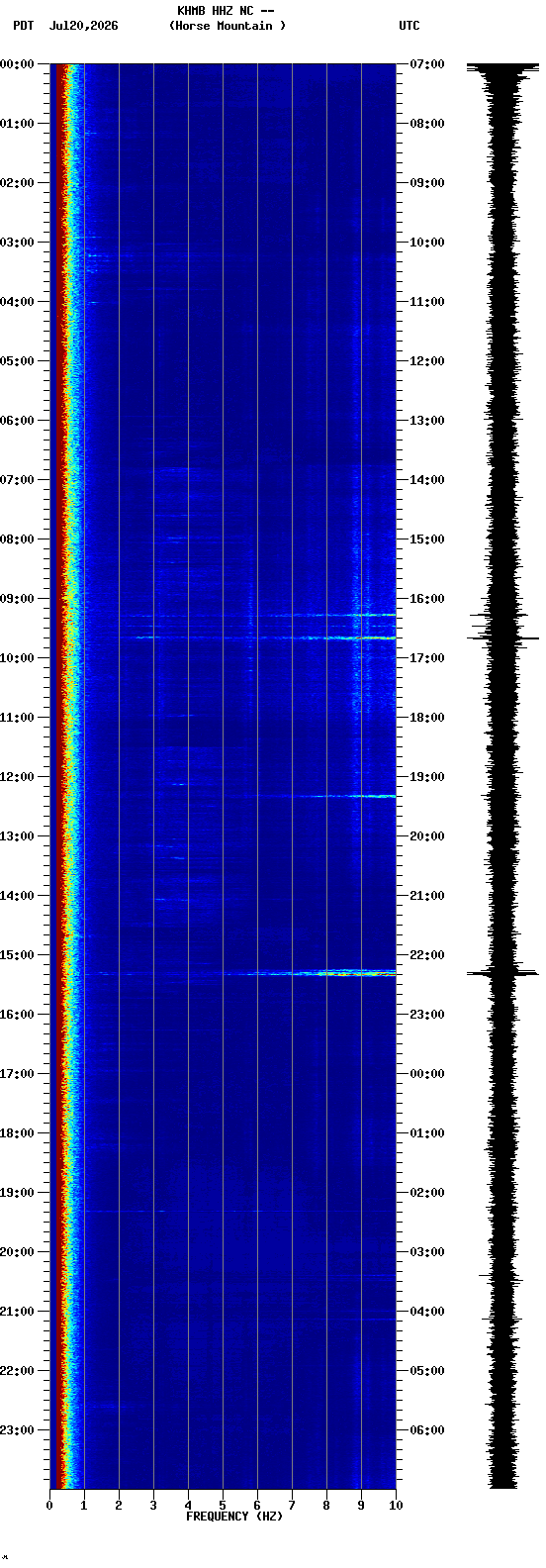
Task: Click the UTC time label '06:00'
Action: [427, 1430]
